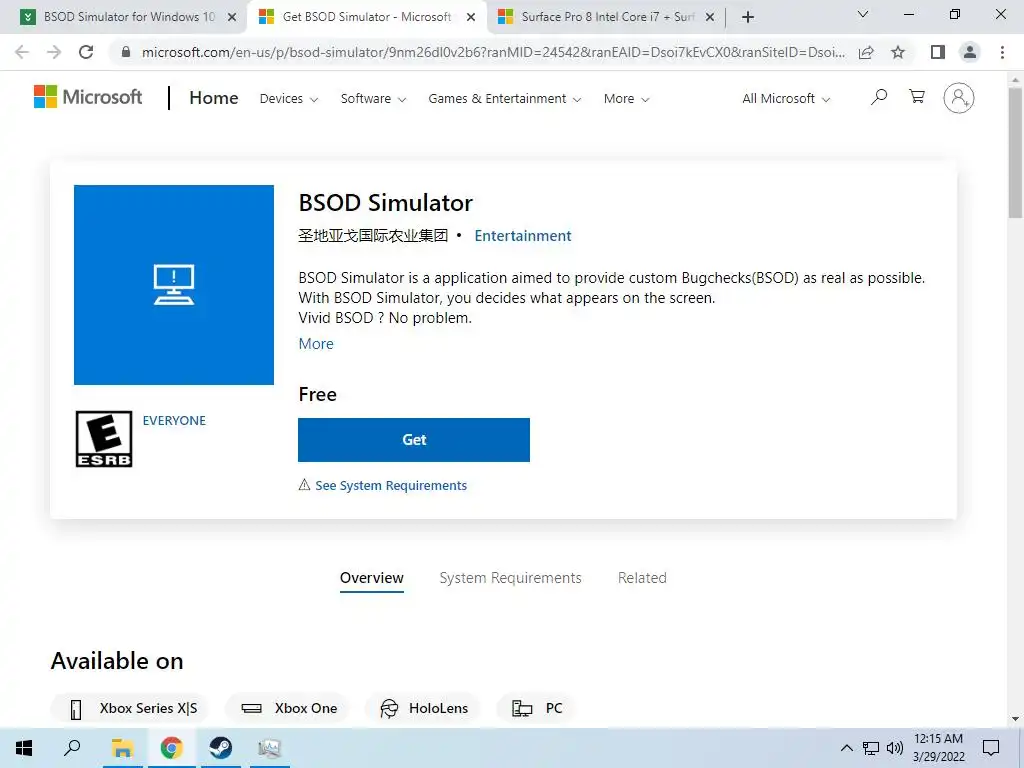This screenshot has height=768, width=1024.
Task: Open a new tab with the plus button
Action: tap(748, 17)
